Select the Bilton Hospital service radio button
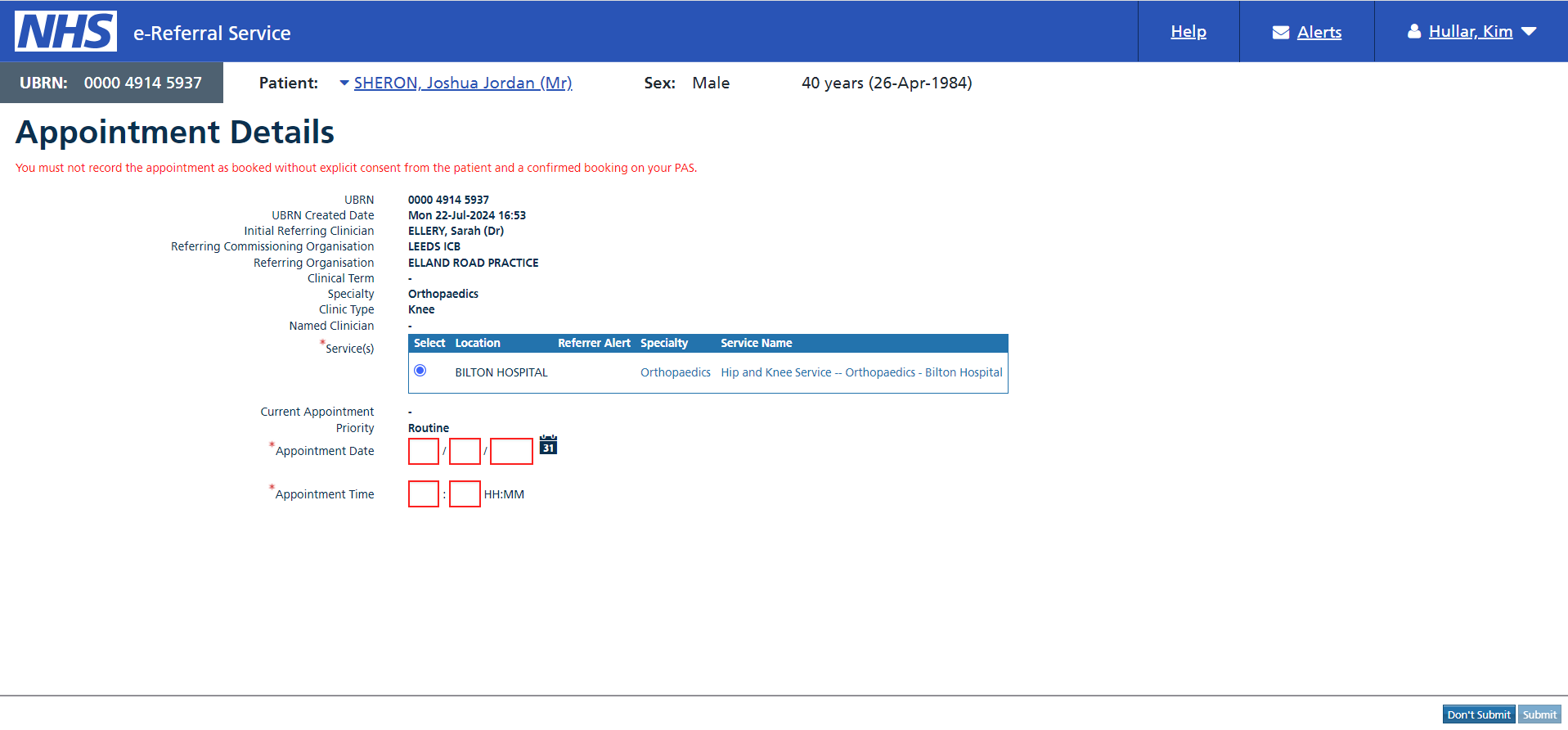Image resolution: width=1568 pixels, height=730 pixels. [x=420, y=371]
